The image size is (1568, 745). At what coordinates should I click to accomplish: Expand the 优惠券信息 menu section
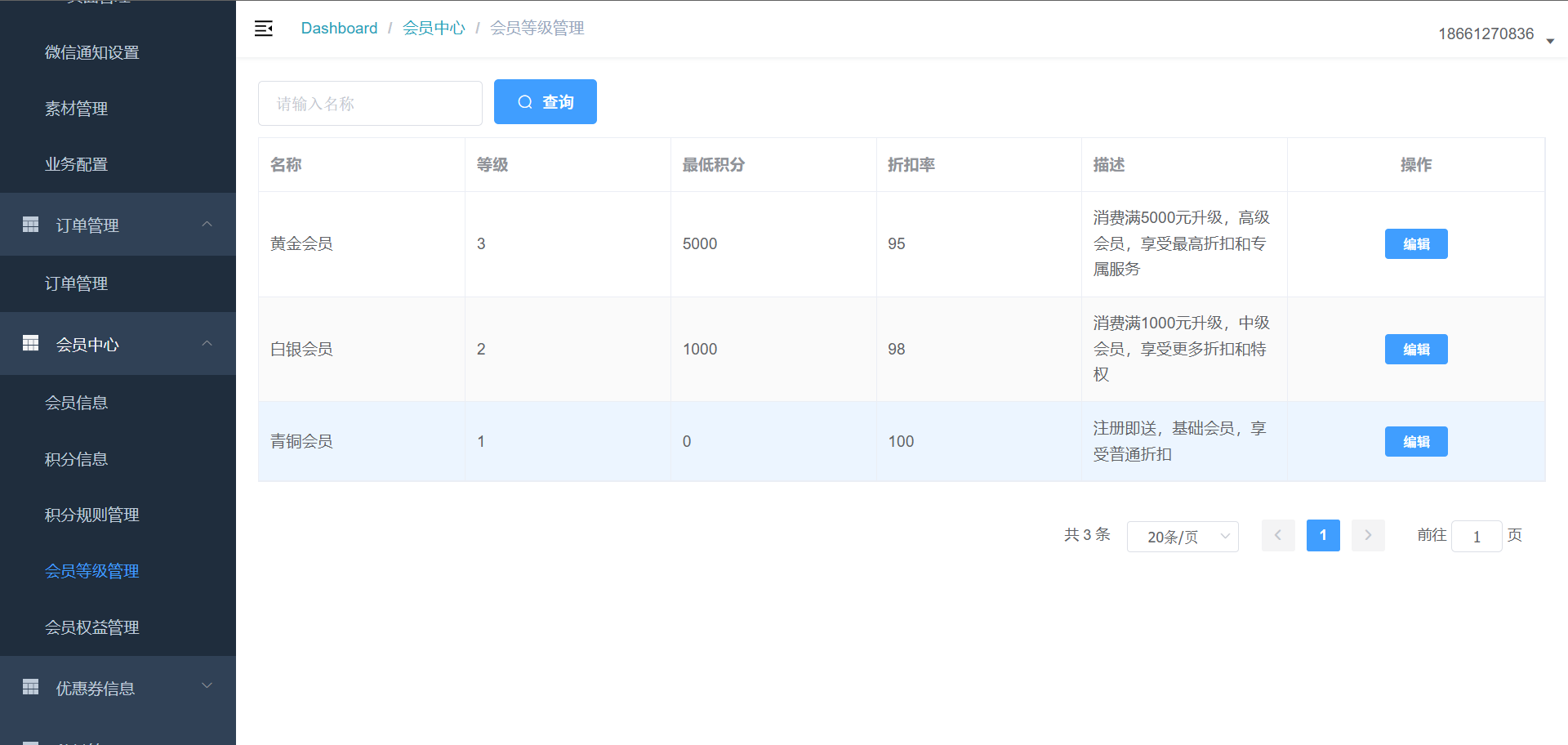[207, 686]
